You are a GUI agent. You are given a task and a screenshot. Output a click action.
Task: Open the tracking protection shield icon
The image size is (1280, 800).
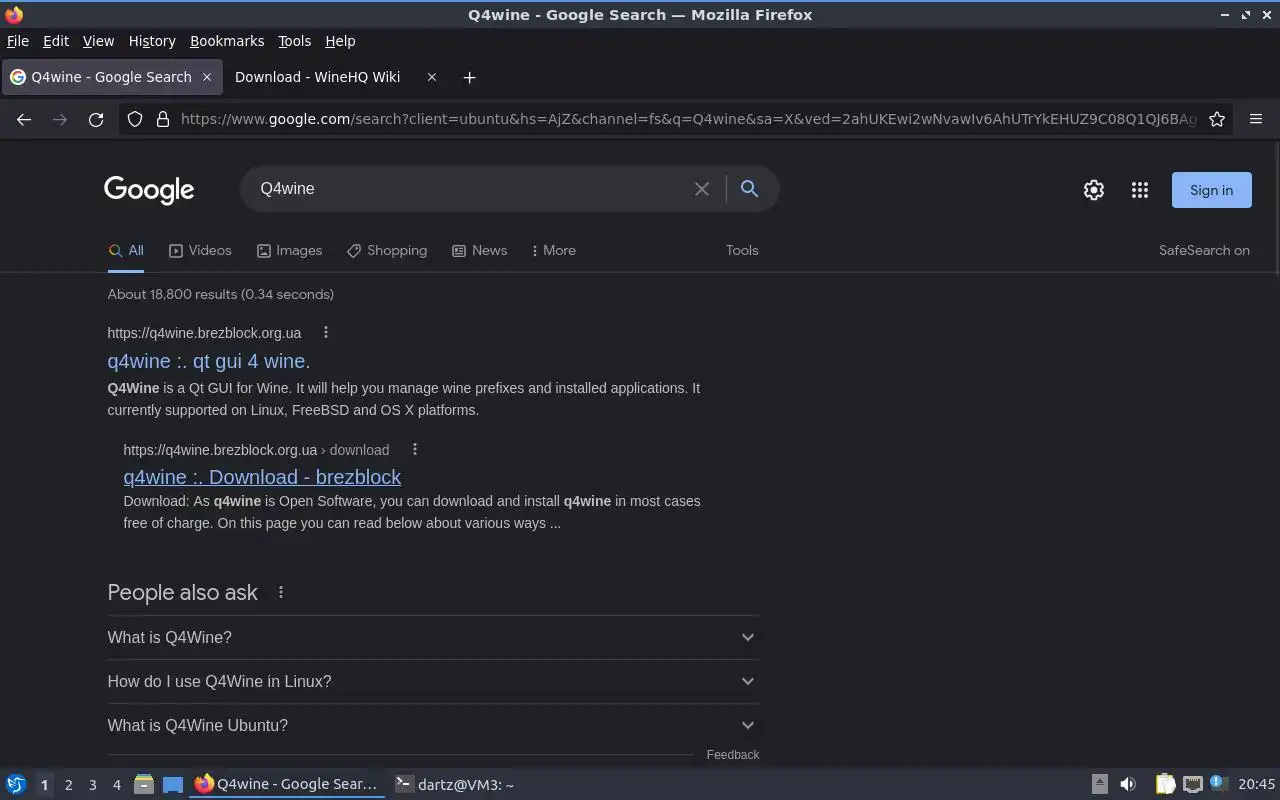pos(135,119)
